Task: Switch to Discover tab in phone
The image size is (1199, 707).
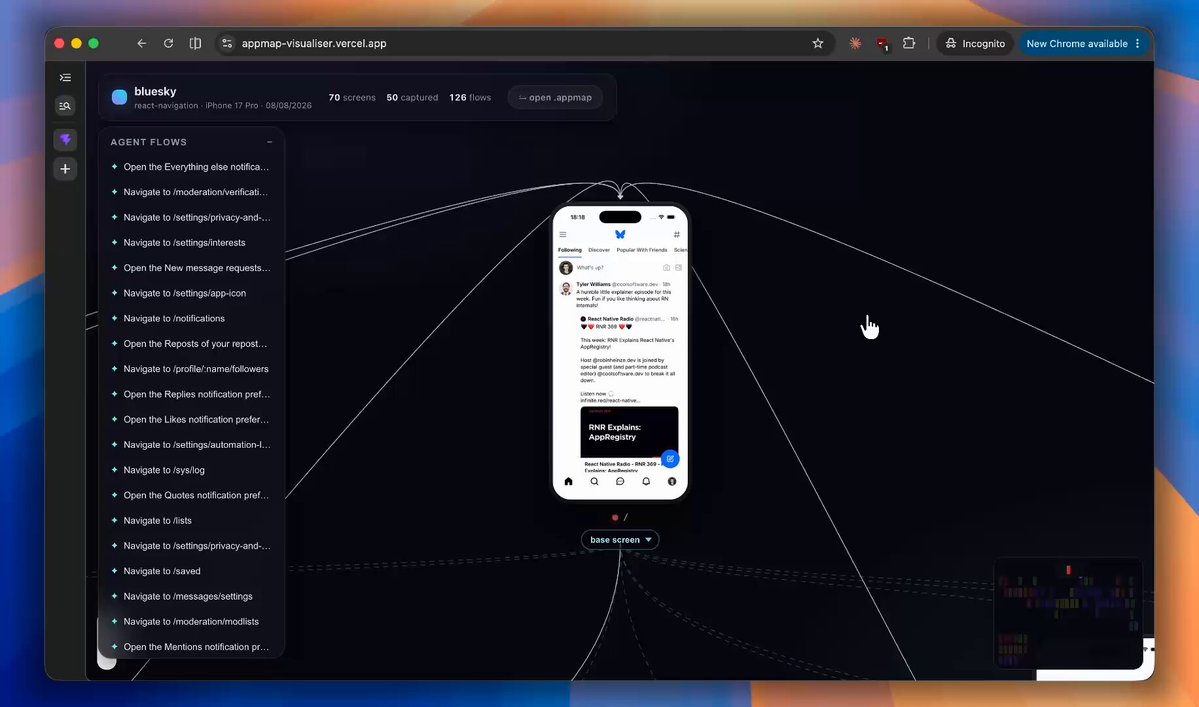Action: (x=599, y=250)
